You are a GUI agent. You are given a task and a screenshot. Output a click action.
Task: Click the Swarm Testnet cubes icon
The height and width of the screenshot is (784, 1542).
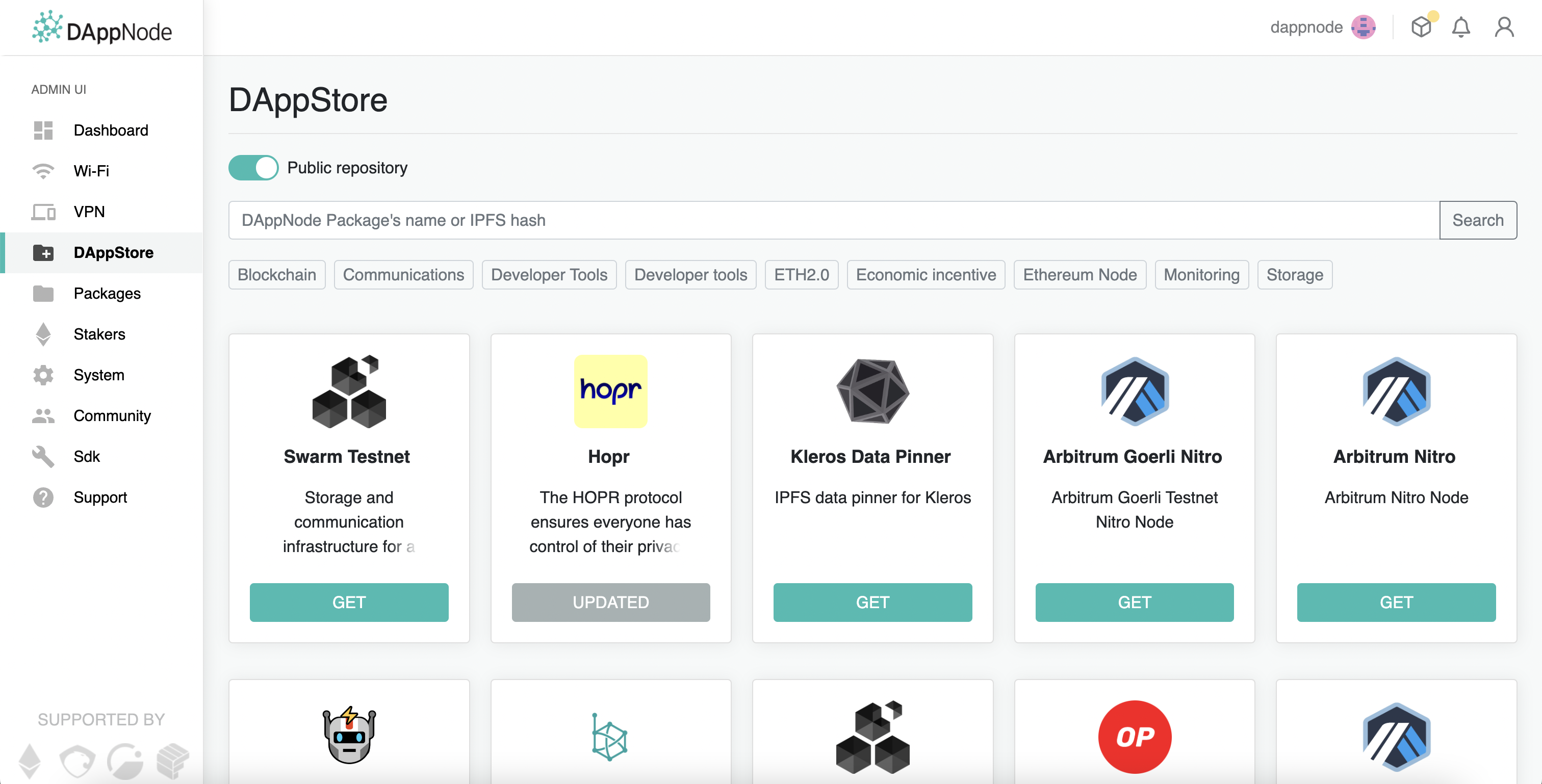(x=349, y=391)
